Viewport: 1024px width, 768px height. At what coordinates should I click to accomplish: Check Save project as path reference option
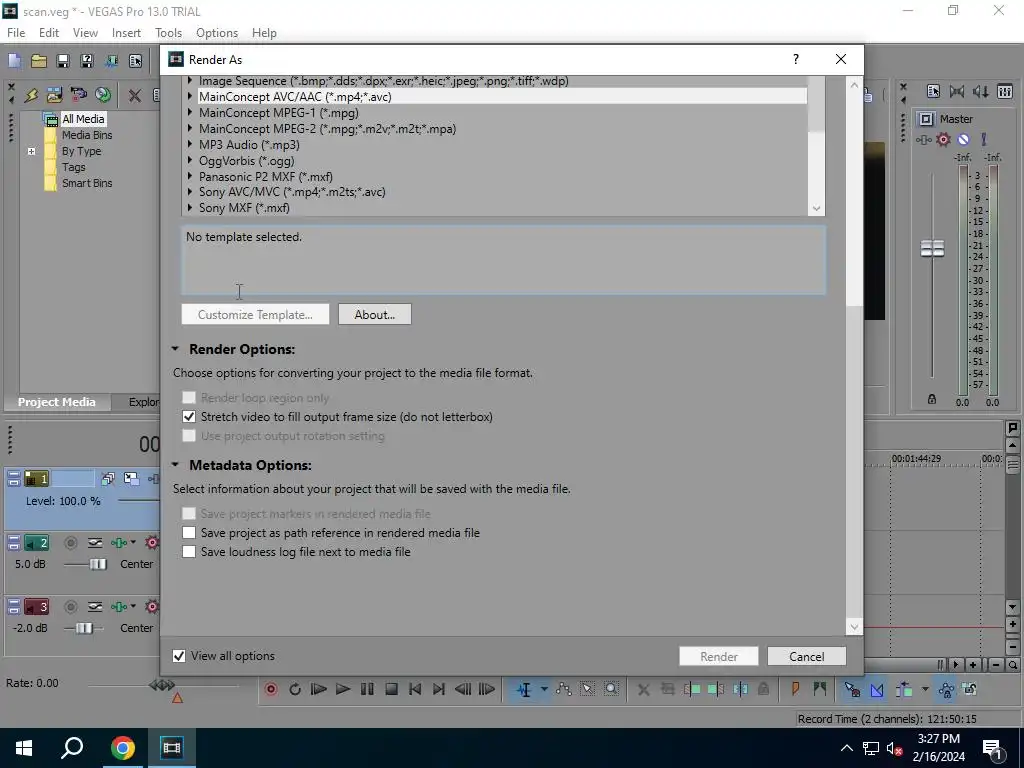point(189,533)
